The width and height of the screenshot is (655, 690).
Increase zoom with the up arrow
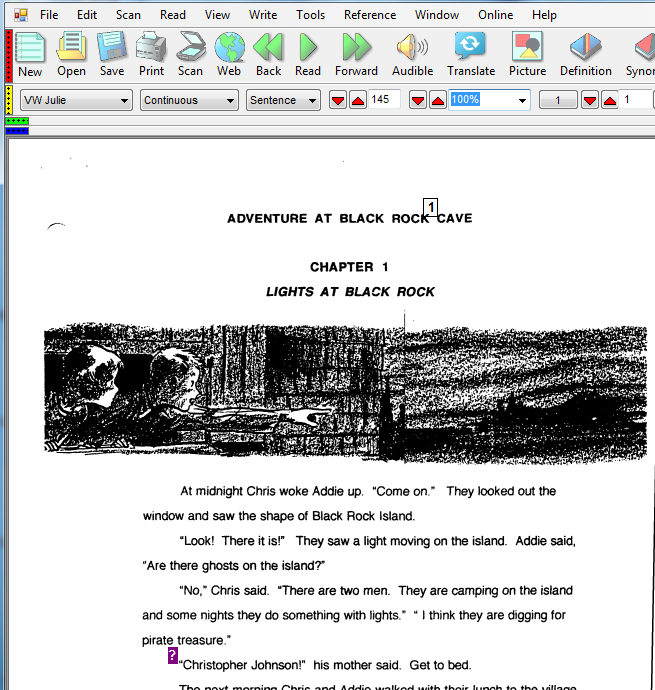click(x=438, y=100)
